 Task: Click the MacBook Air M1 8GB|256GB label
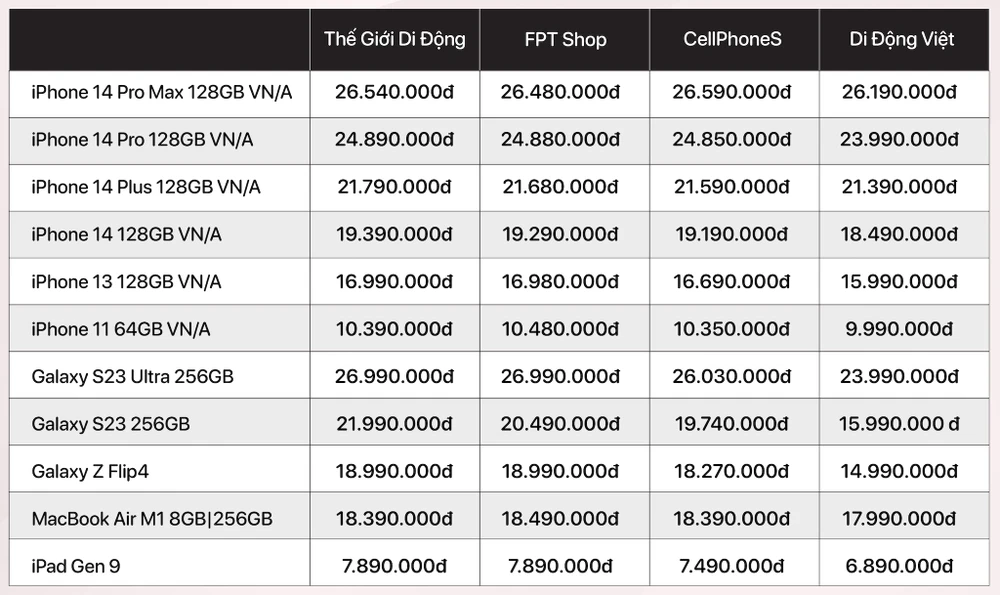152,519
